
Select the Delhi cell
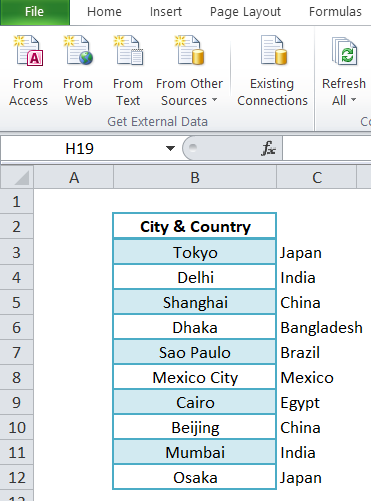tap(195, 277)
